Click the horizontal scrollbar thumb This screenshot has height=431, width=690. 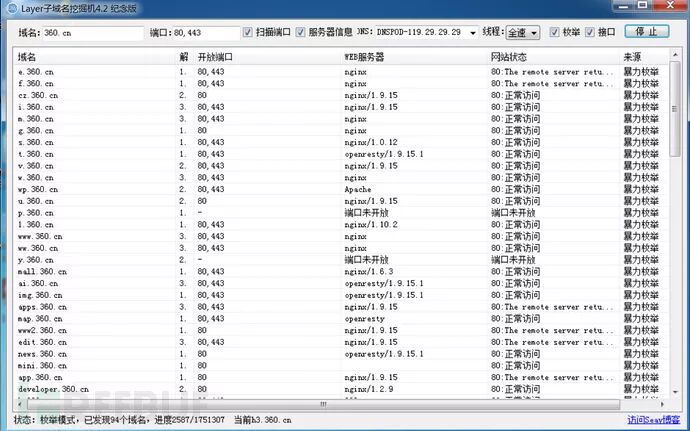pos(323,404)
